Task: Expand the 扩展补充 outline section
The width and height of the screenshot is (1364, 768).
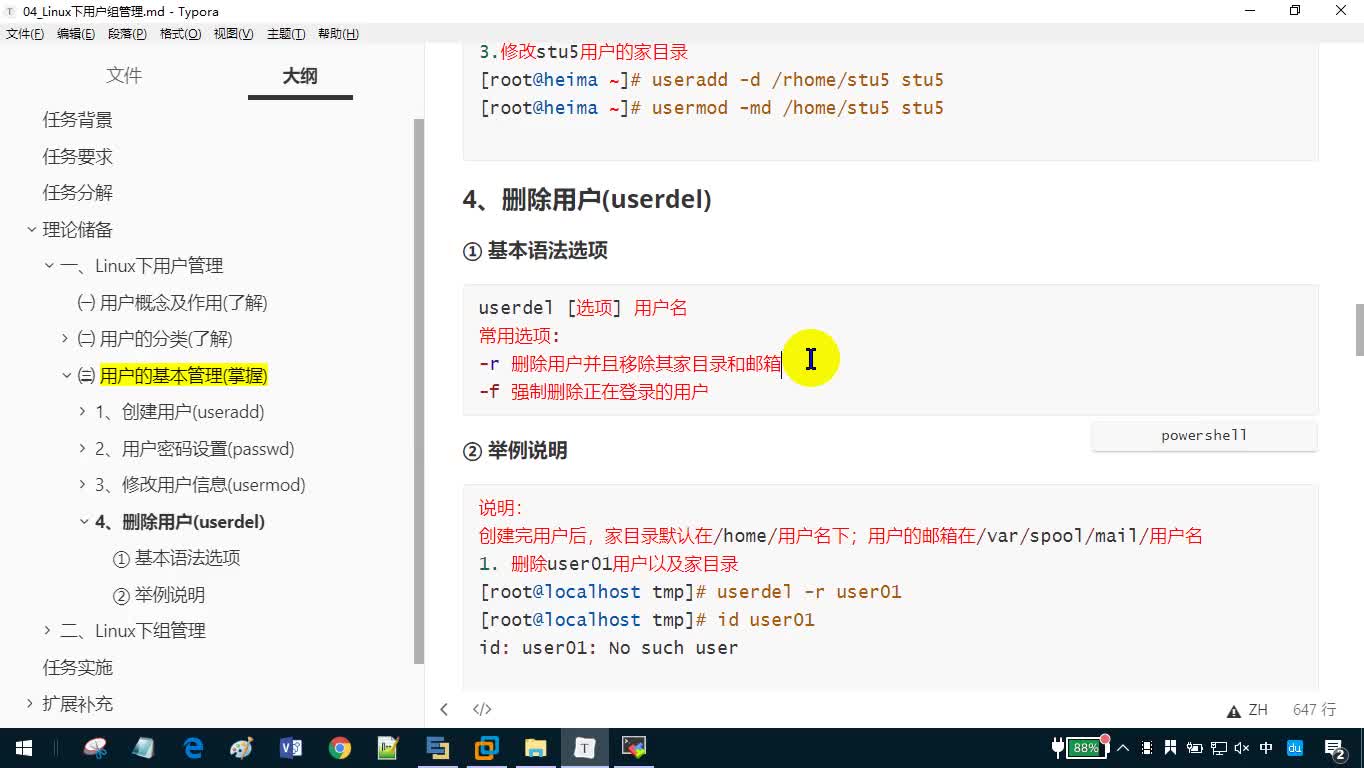Action: 30,704
